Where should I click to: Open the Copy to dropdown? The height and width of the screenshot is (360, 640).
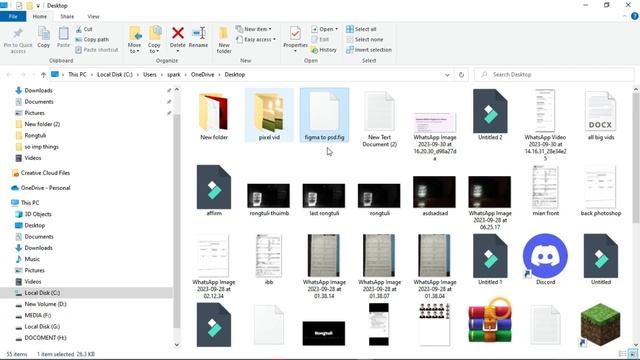click(154, 40)
